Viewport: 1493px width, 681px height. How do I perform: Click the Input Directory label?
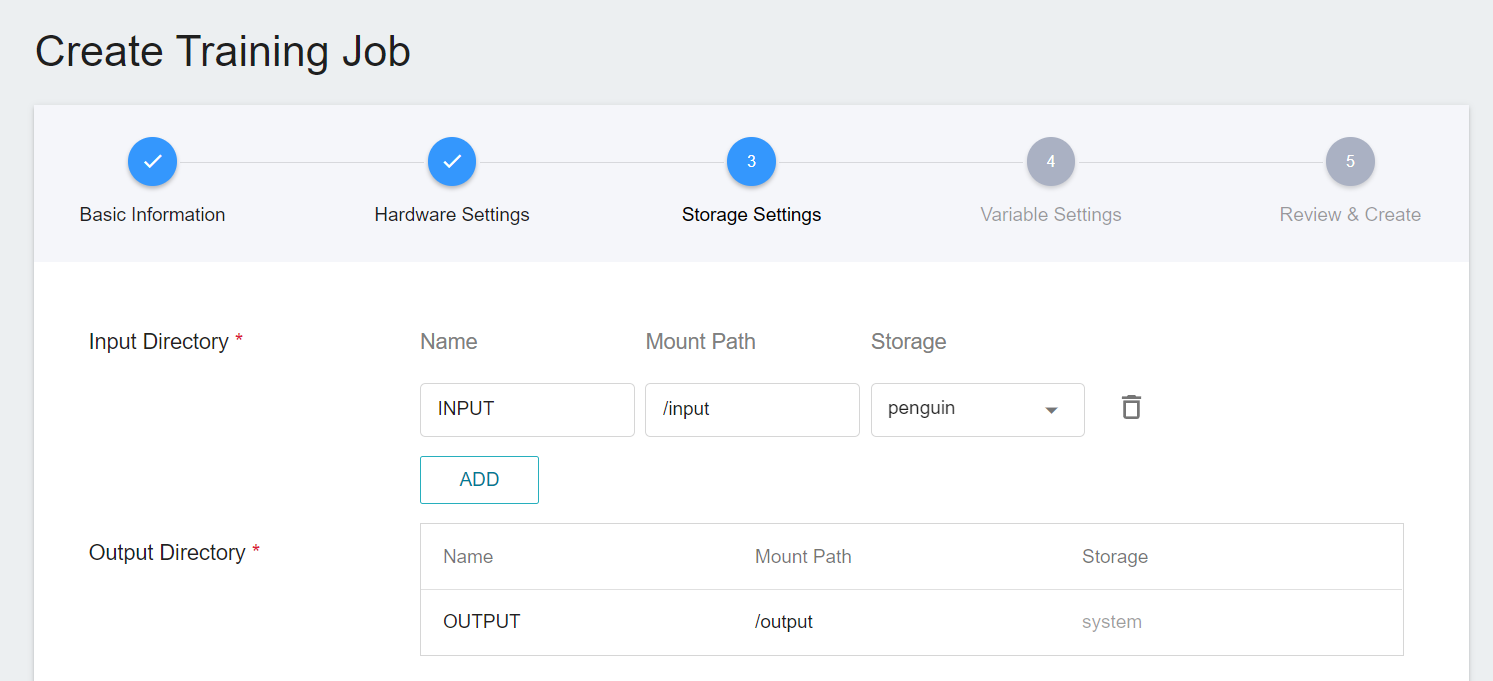pos(159,342)
